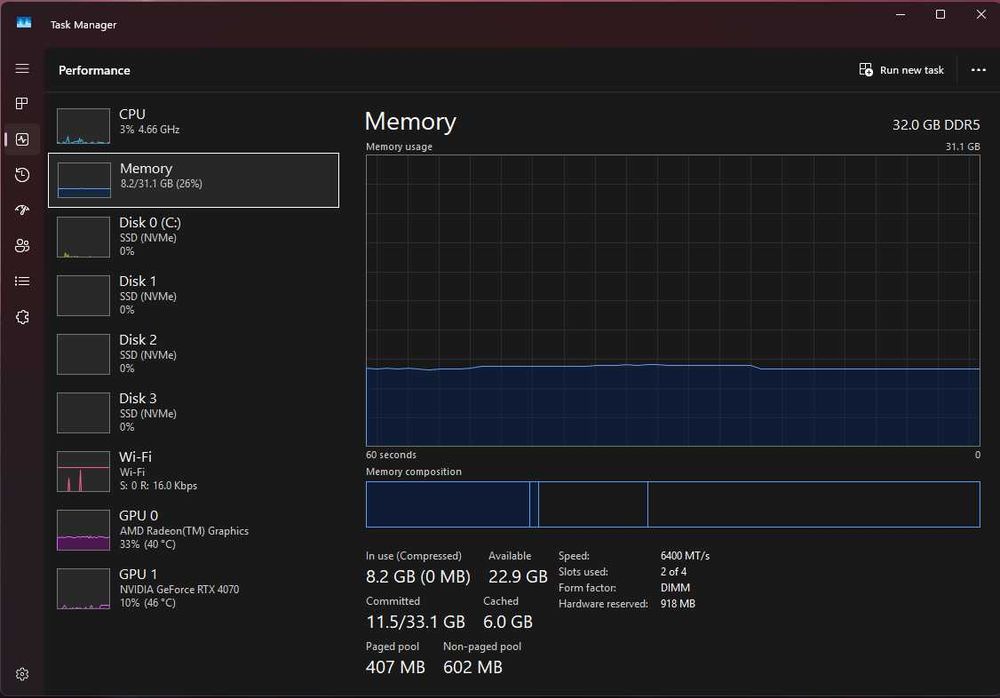Image resolution: width=1000 pixels, height=698 pixels.
Task: Select the Wi-Fi resource entry
Action: (193, 472)
